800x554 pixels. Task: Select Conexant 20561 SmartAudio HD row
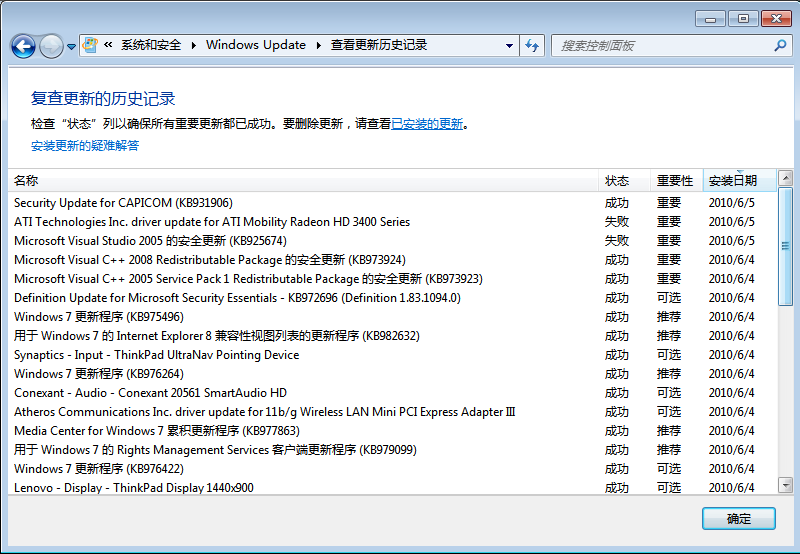(393, 393)
